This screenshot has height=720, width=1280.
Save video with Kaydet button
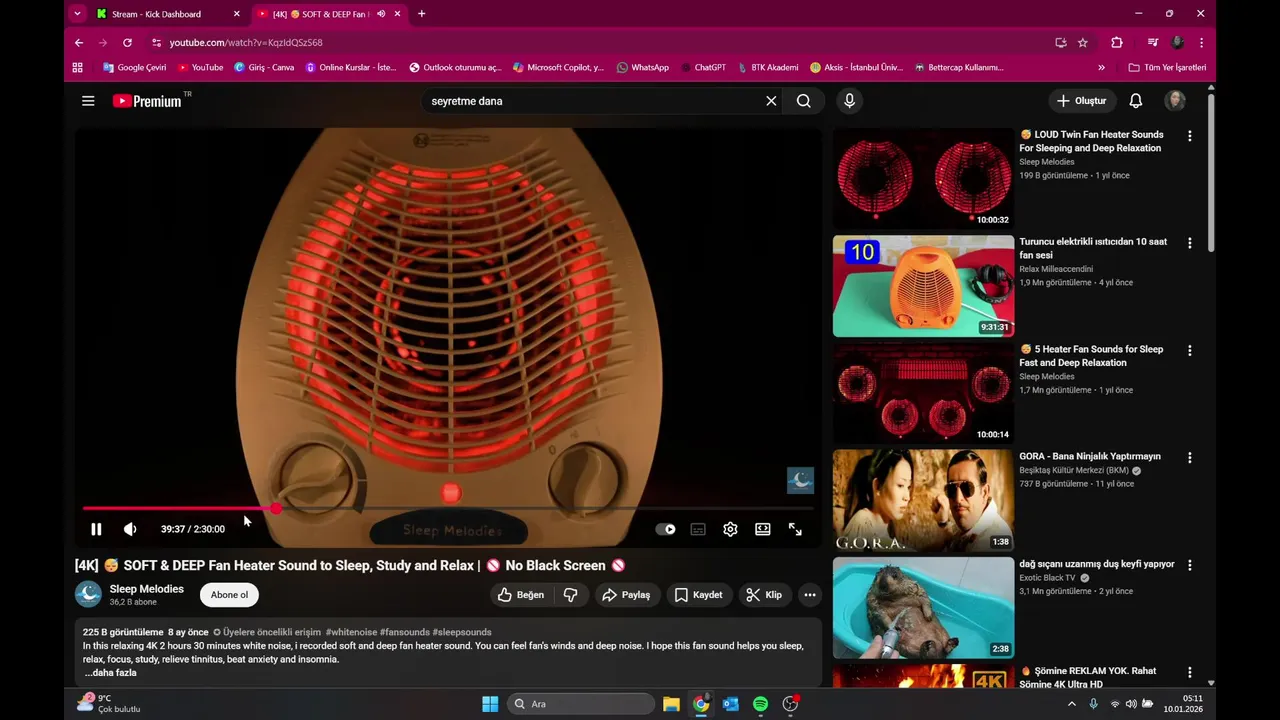(x=698, y=595)
